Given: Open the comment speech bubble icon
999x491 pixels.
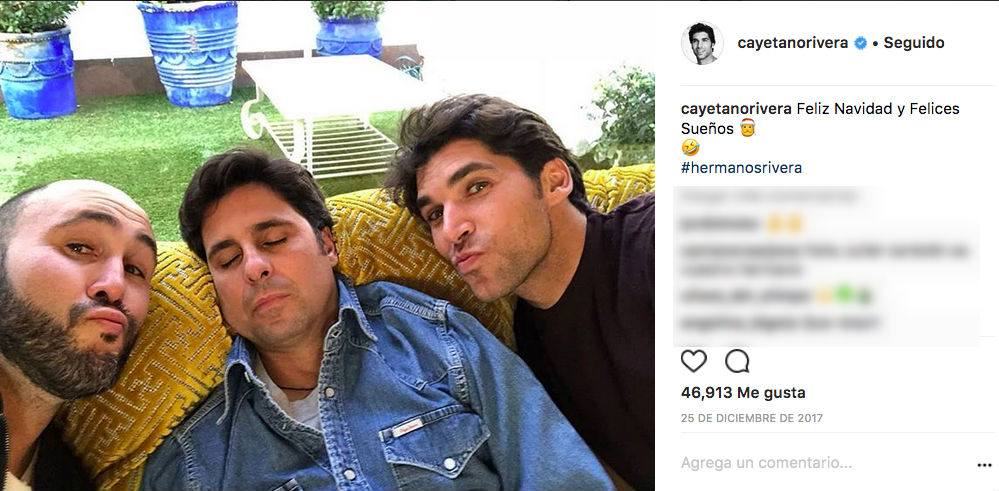Looking at the screenshot, I should pos(737,361).
